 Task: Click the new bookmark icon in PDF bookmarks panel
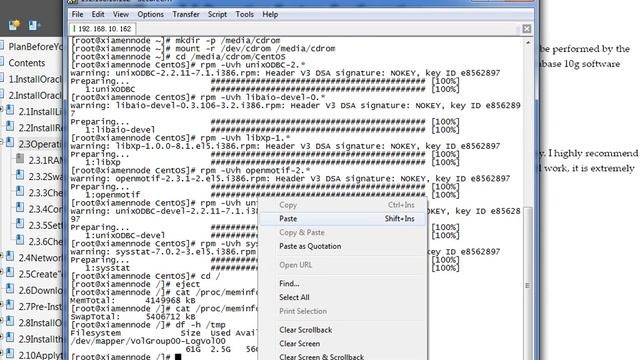click(x=14, y=25)
